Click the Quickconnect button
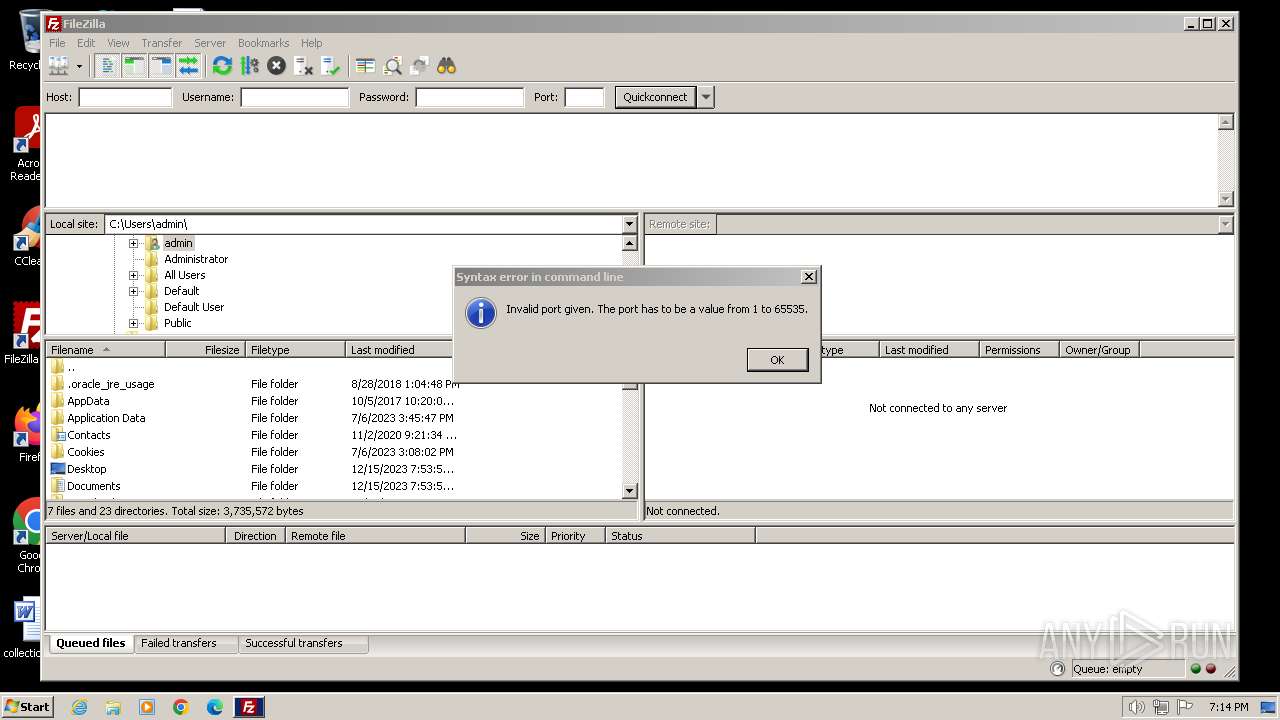1280x720 pixels. pyautogui.click(x=655, y=97)
